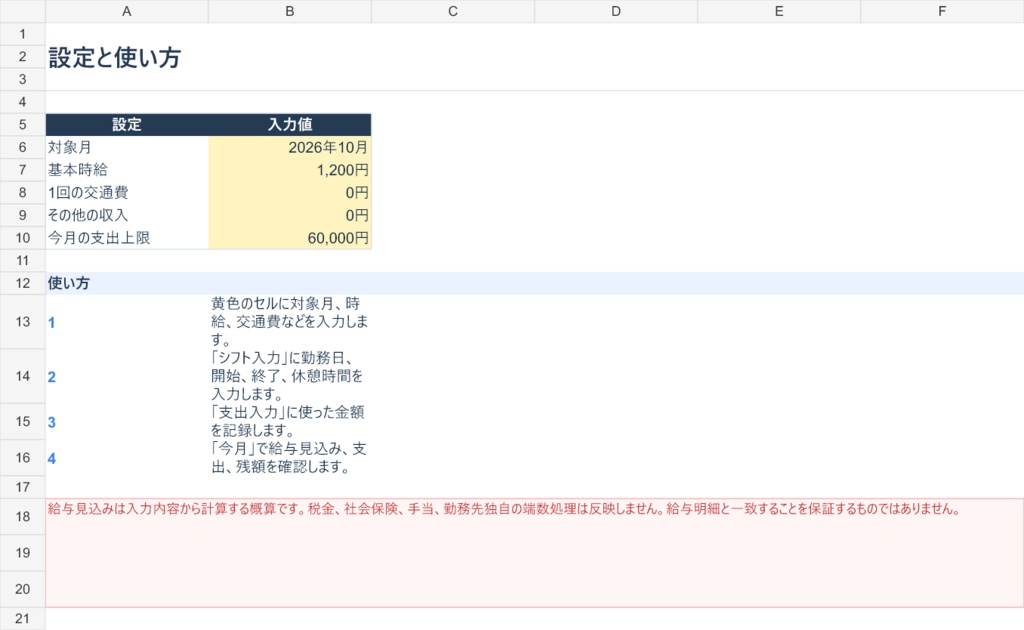Select the 0円 cell beside その他の収入

(x=290, y=215)
